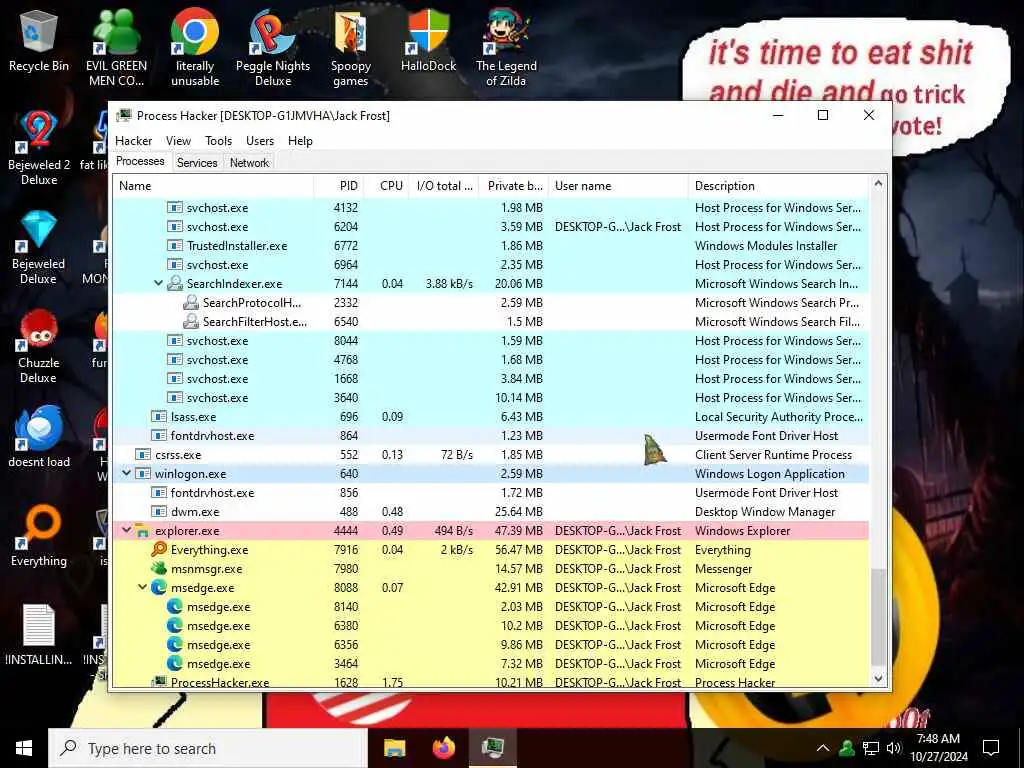Select the SearchFilterHost.e... row
This screenshot has height=768, width=1024.
pos(491,321)
